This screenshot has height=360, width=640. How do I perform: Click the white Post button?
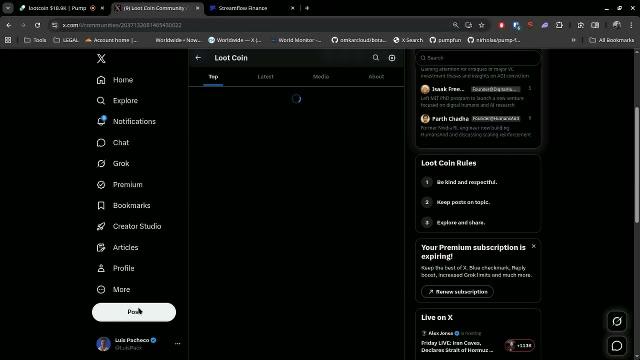click(134, 312)
